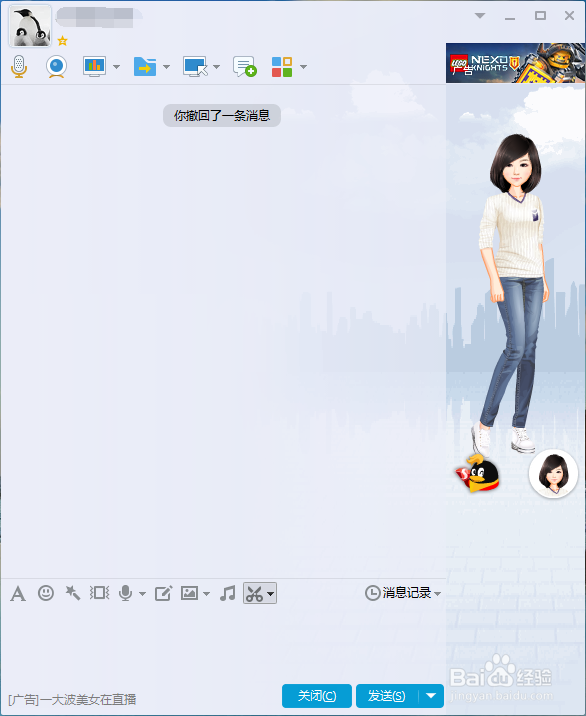Maximize the chat window

pos(540,16)
